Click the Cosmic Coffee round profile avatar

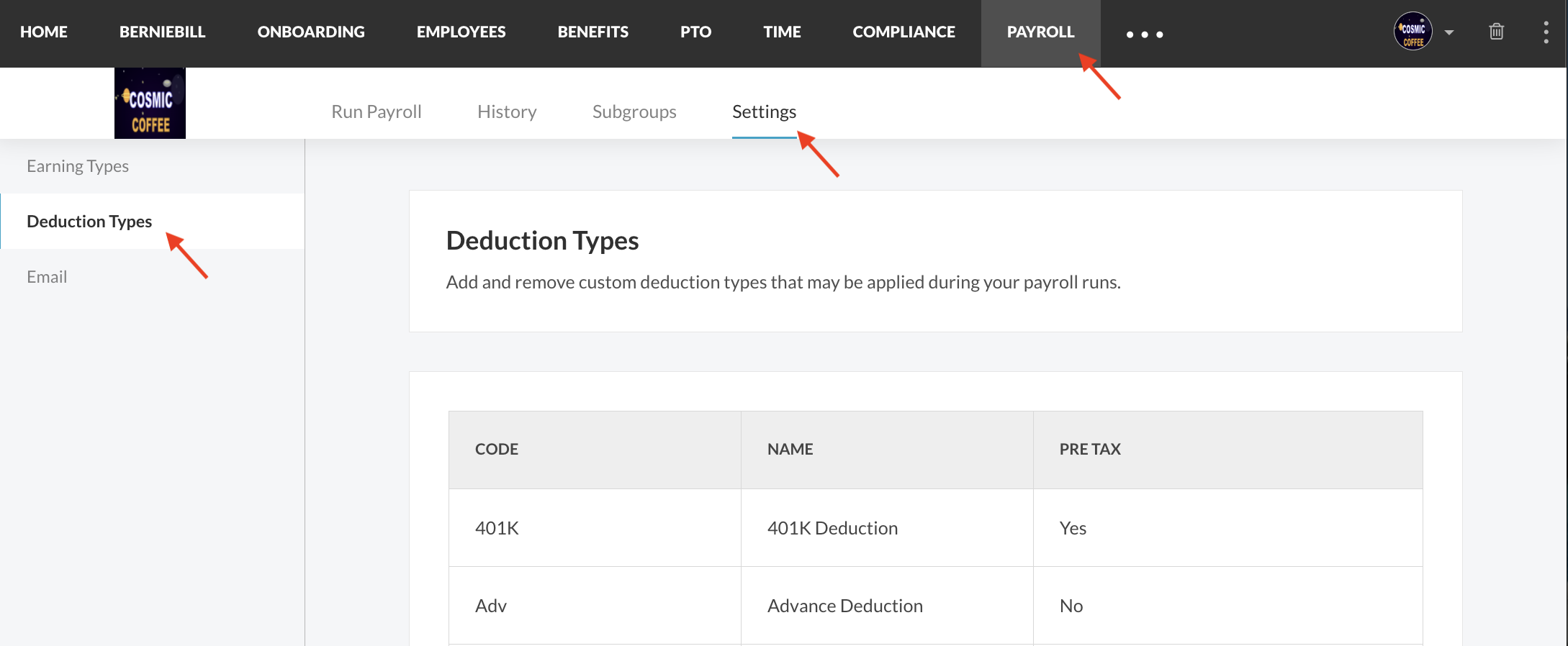pyautogui.click(x=1412, y=32)
